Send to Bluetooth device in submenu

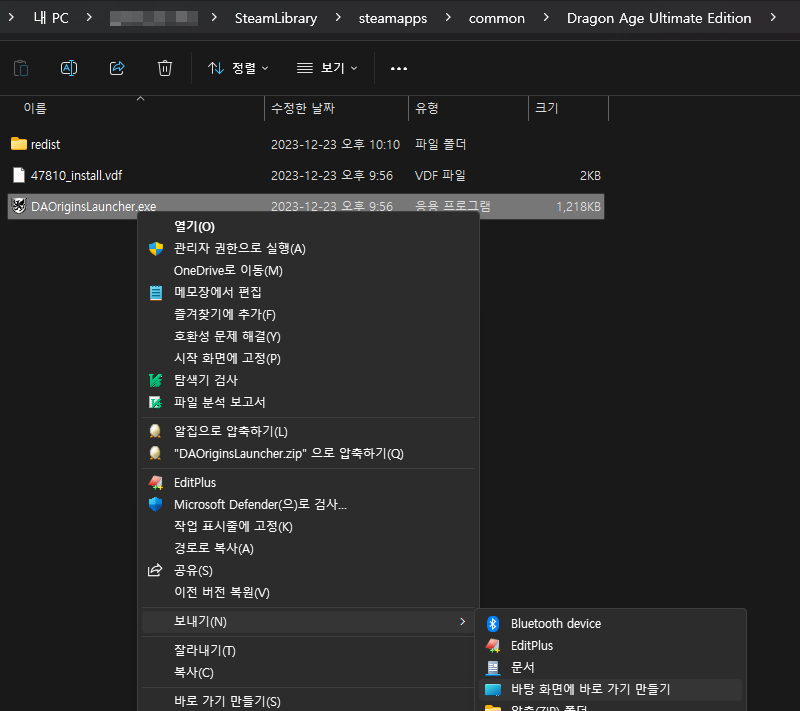tap(610, 624)
